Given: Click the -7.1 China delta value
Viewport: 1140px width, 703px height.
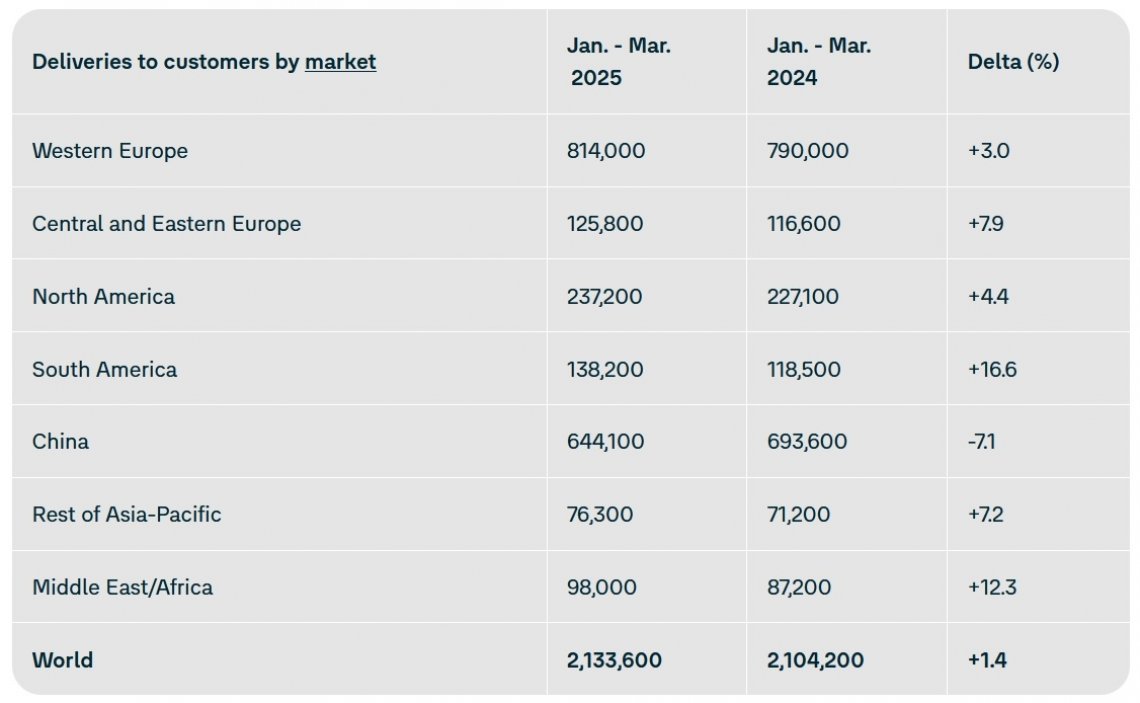Looking at the screenshot, I should coord(981,442).
